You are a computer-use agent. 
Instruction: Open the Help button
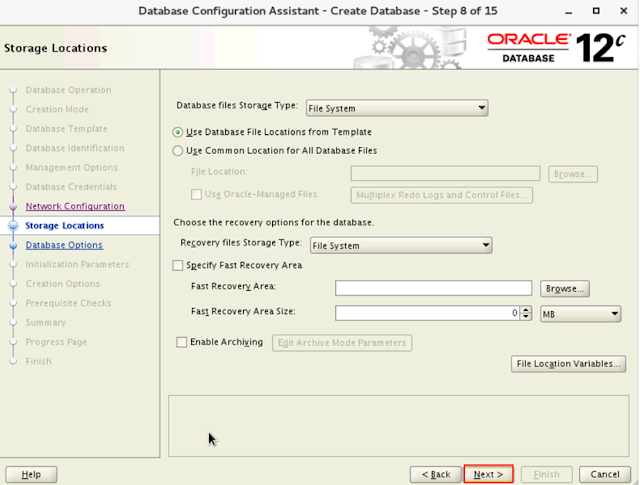31,474
